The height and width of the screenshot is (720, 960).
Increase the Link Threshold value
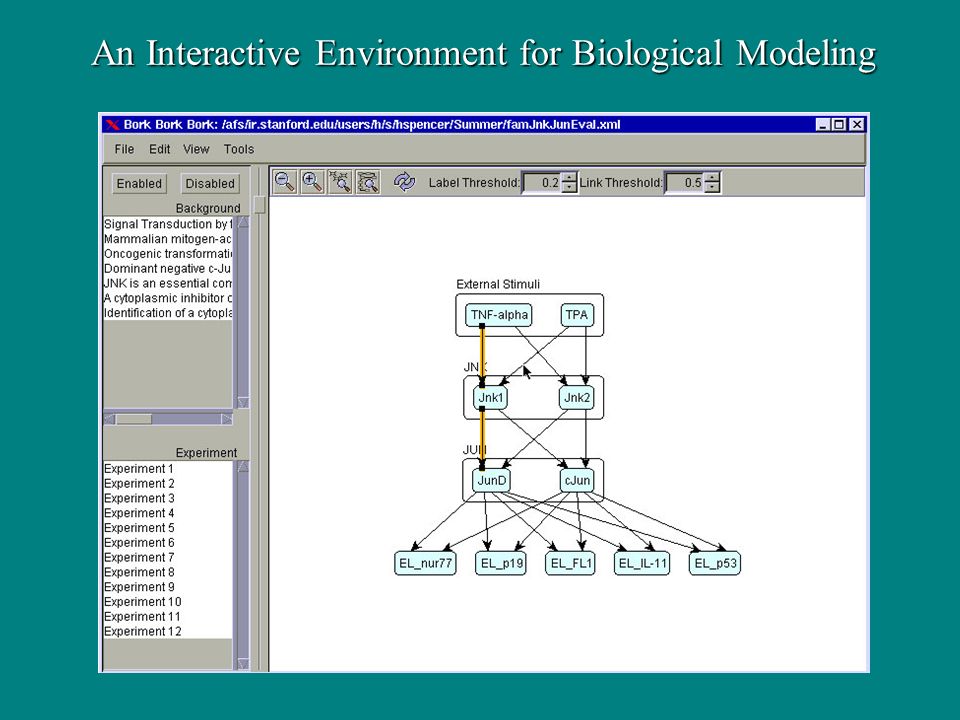pyautogui.click(x=712, y=178)
